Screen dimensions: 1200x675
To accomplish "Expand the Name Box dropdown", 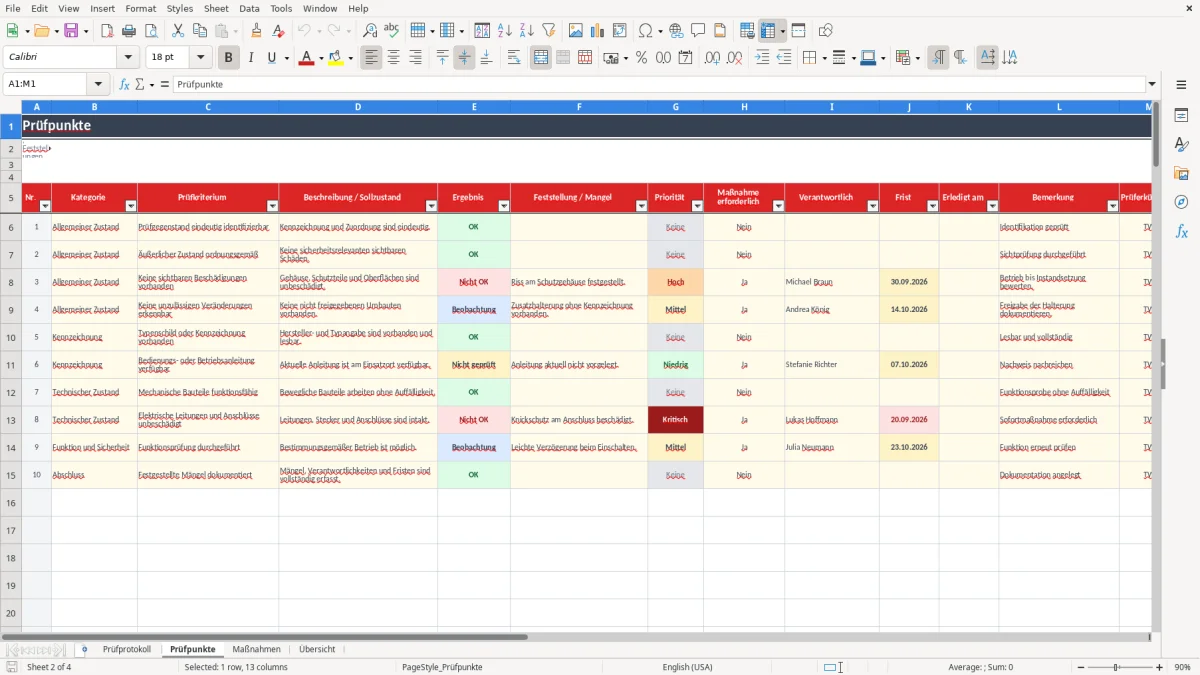I will pos(98,85).
